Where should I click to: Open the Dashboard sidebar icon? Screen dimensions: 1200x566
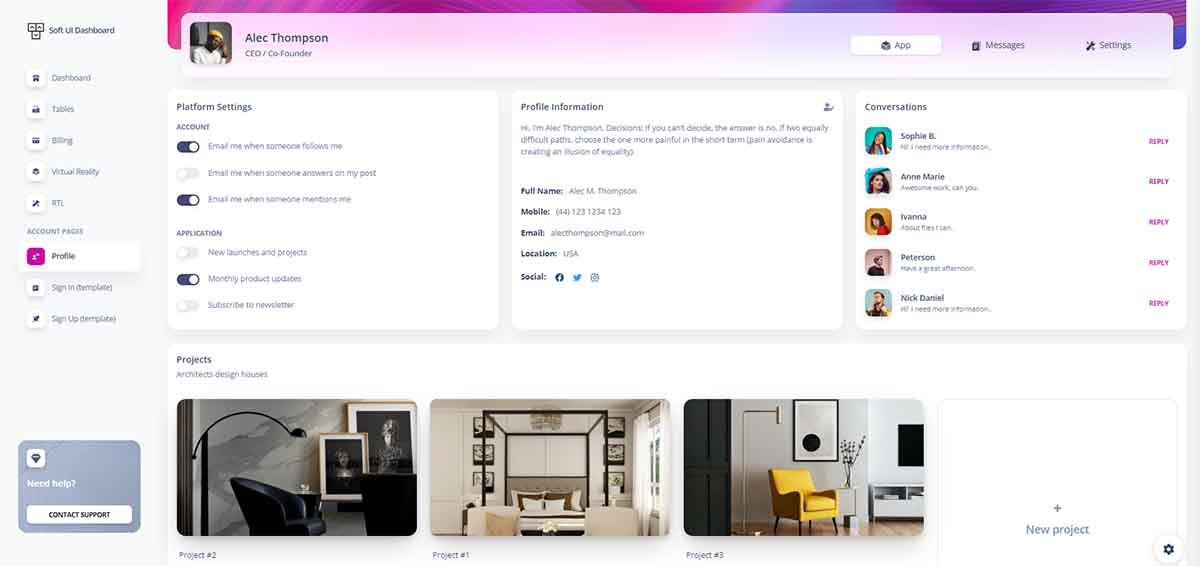coord(36,78)
